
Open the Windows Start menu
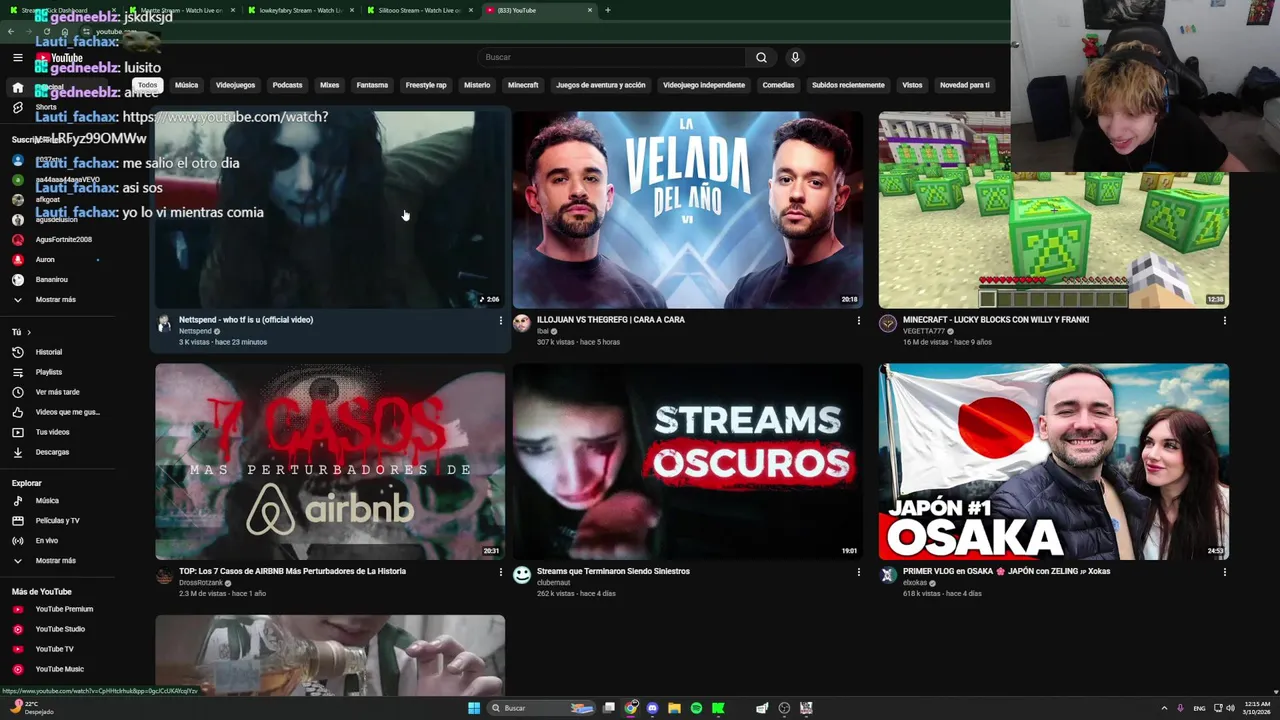[x=474, y=708]
